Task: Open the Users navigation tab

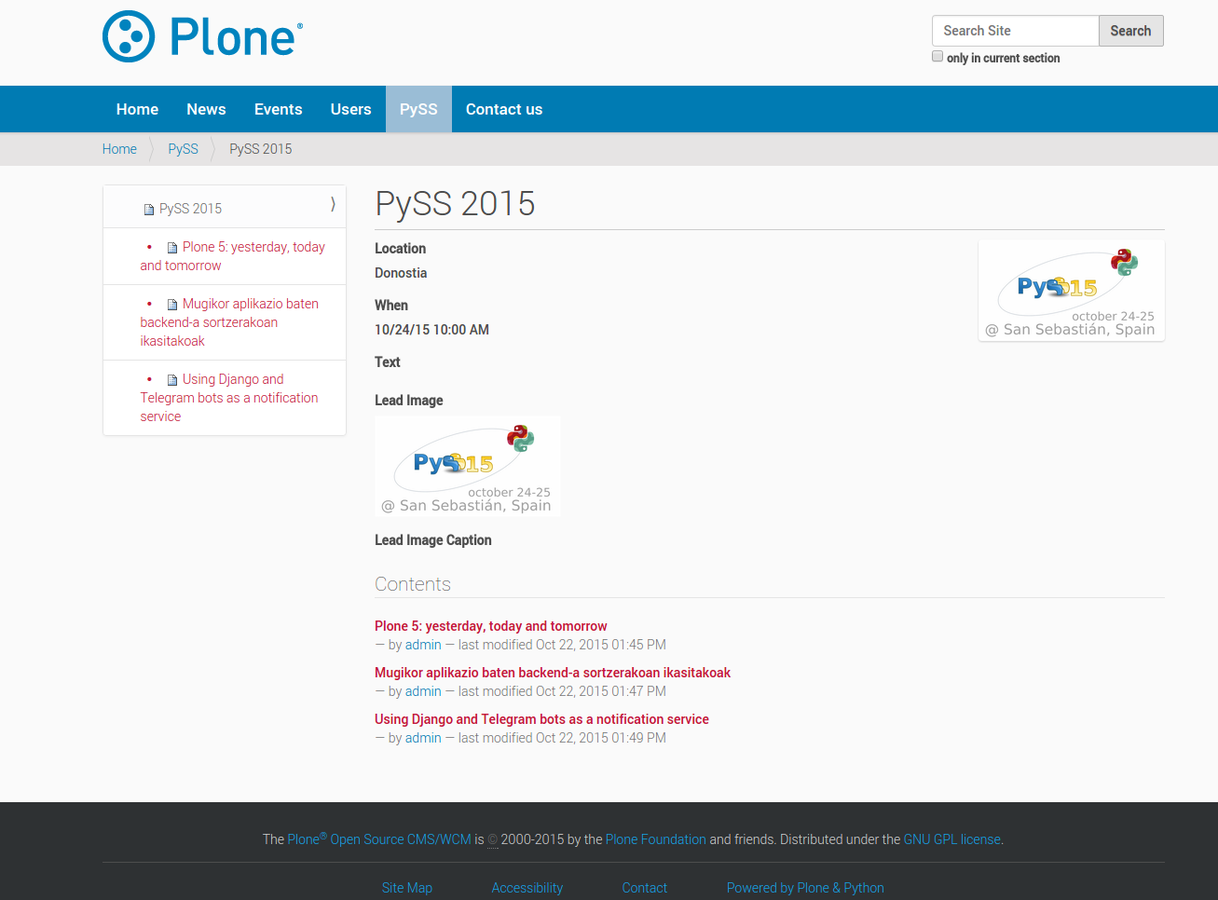Action: pos(351,109)
